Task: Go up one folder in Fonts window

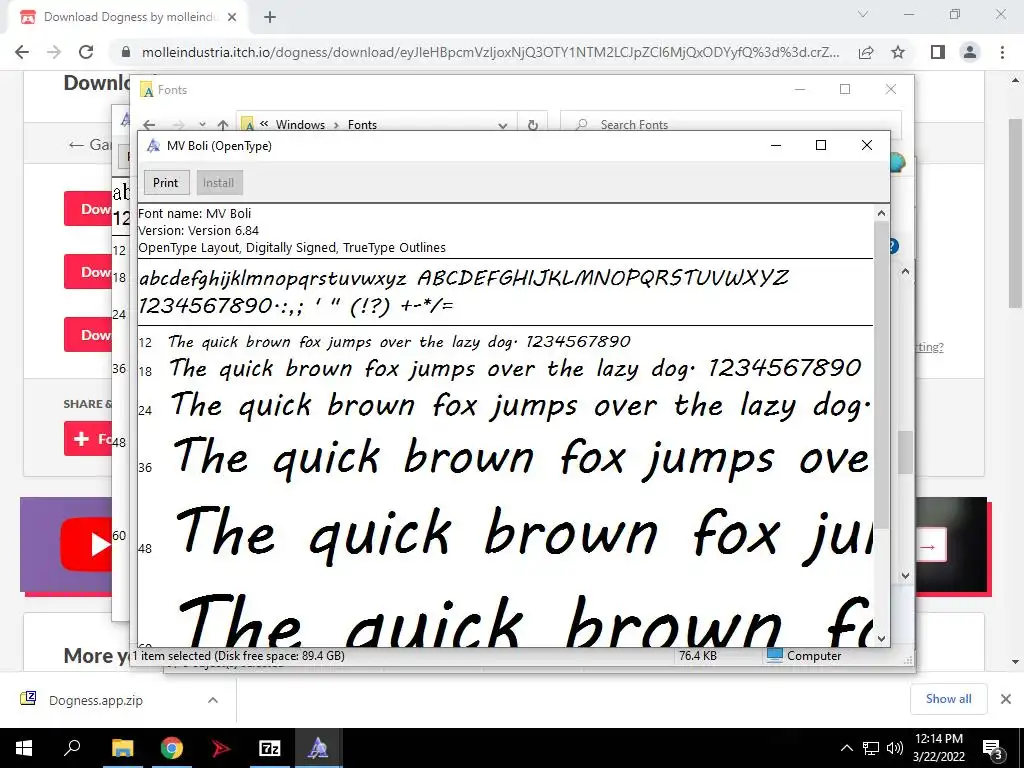Action: tap(223, 125)
